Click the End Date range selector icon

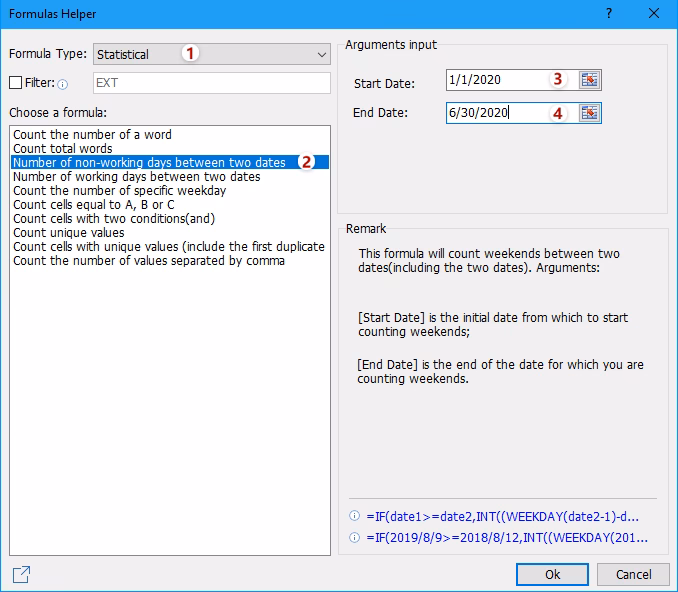click(589, 113)
